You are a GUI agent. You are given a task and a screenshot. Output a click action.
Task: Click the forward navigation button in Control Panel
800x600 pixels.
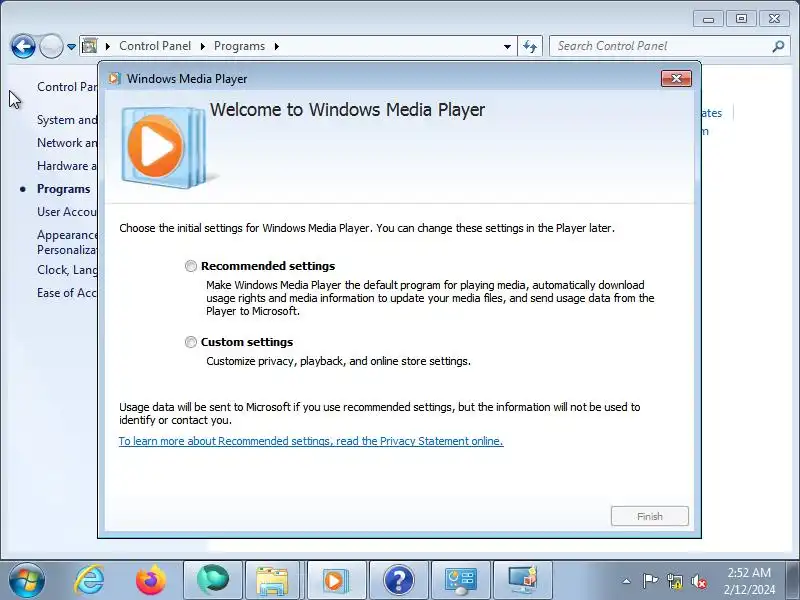[51, 46]
